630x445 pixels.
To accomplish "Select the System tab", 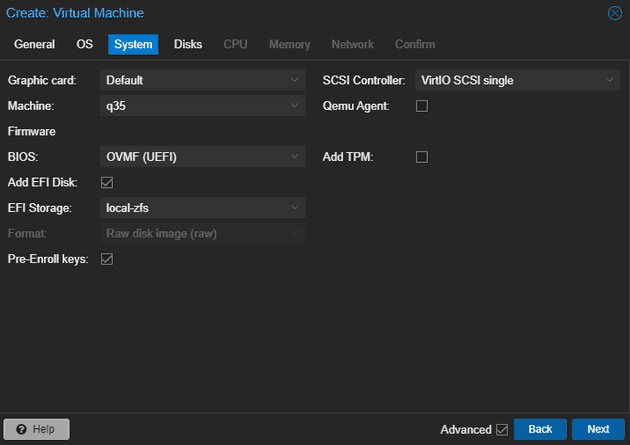I will coord(133,44).
